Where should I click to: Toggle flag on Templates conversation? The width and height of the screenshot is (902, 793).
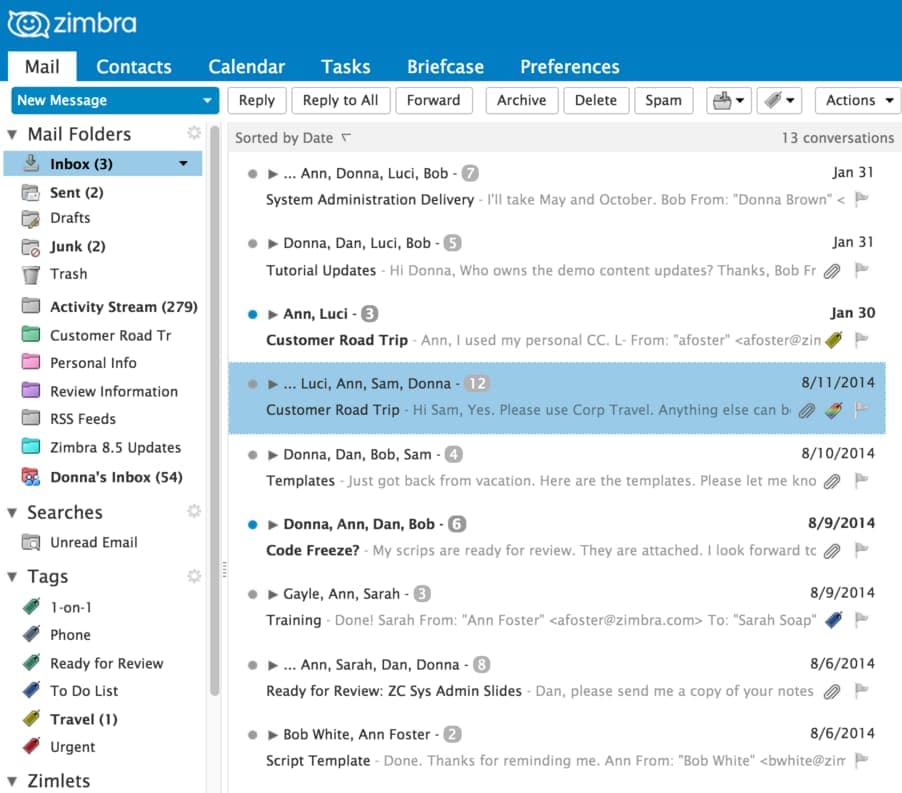(861, 480)
